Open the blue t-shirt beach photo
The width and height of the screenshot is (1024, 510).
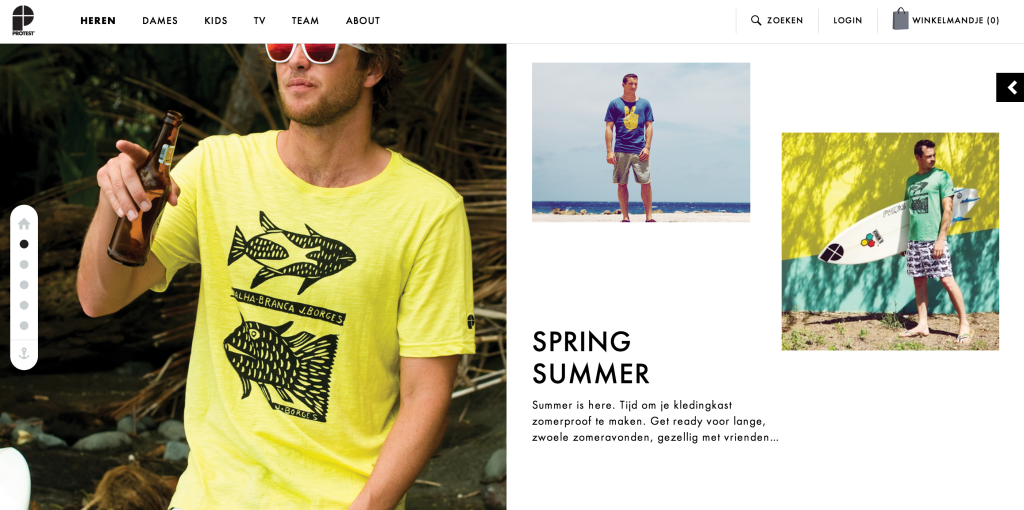(641, 142)
